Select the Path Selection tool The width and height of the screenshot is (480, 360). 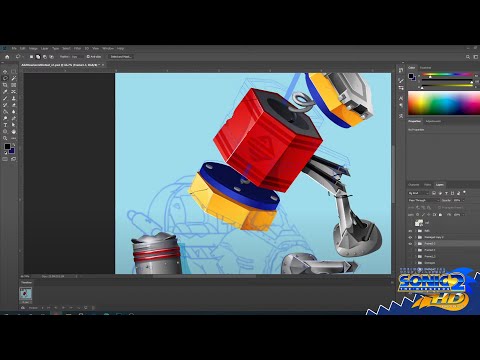coord(14,125)
